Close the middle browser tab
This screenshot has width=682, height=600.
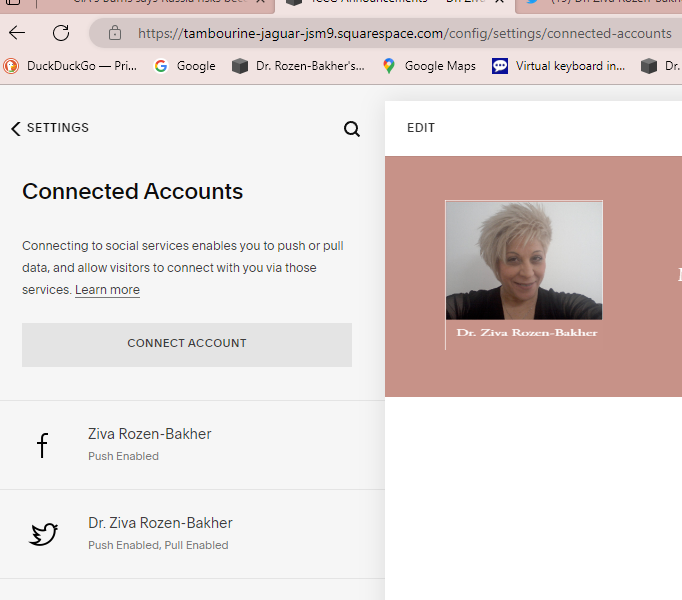(x=499, y=1)
